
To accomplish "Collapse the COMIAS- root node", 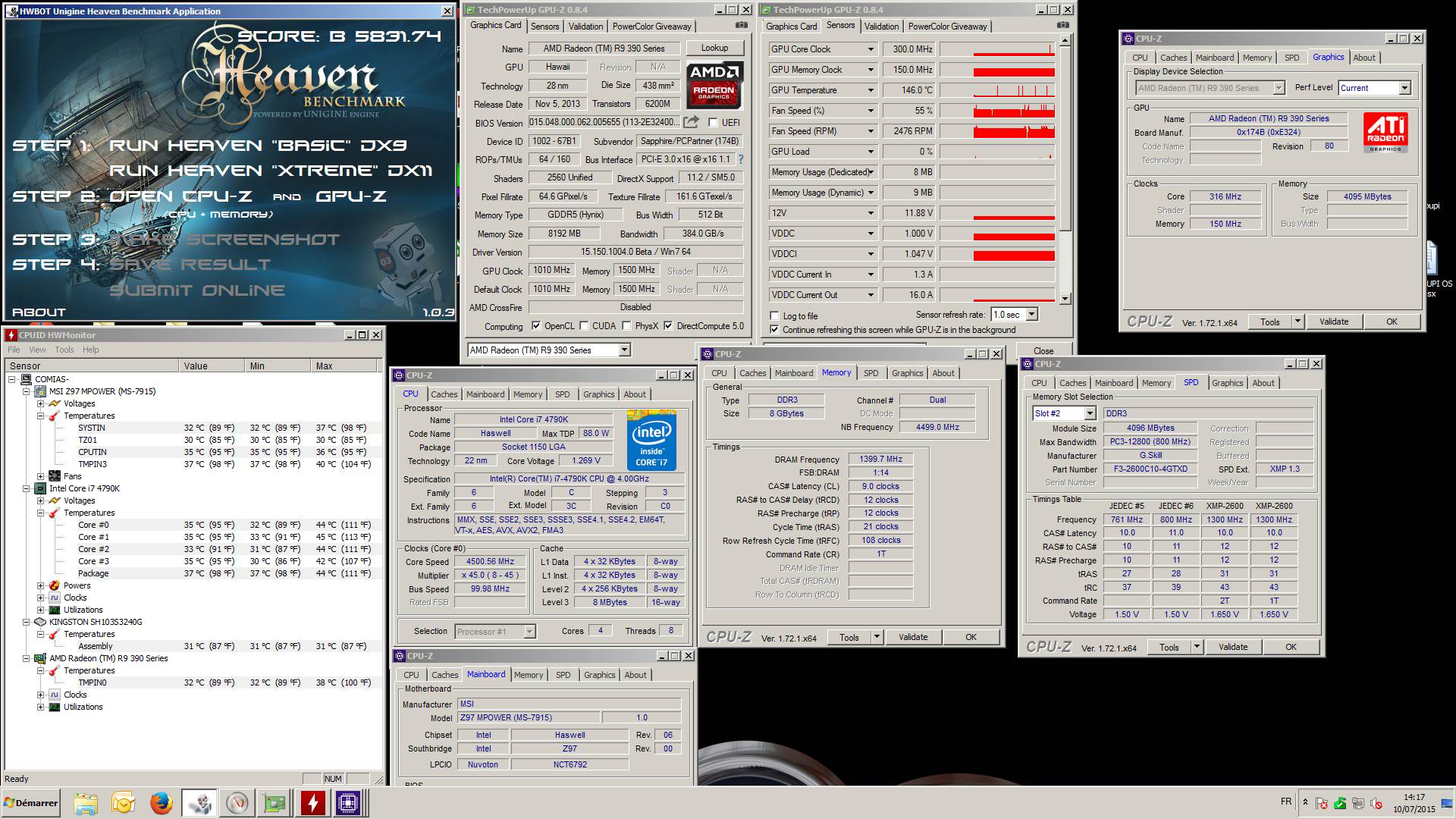I will click(11, 379).
